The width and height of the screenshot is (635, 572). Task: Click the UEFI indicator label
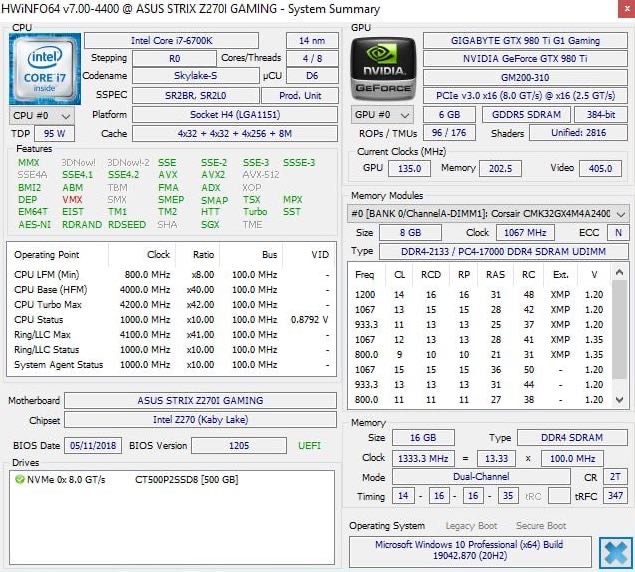309,446
